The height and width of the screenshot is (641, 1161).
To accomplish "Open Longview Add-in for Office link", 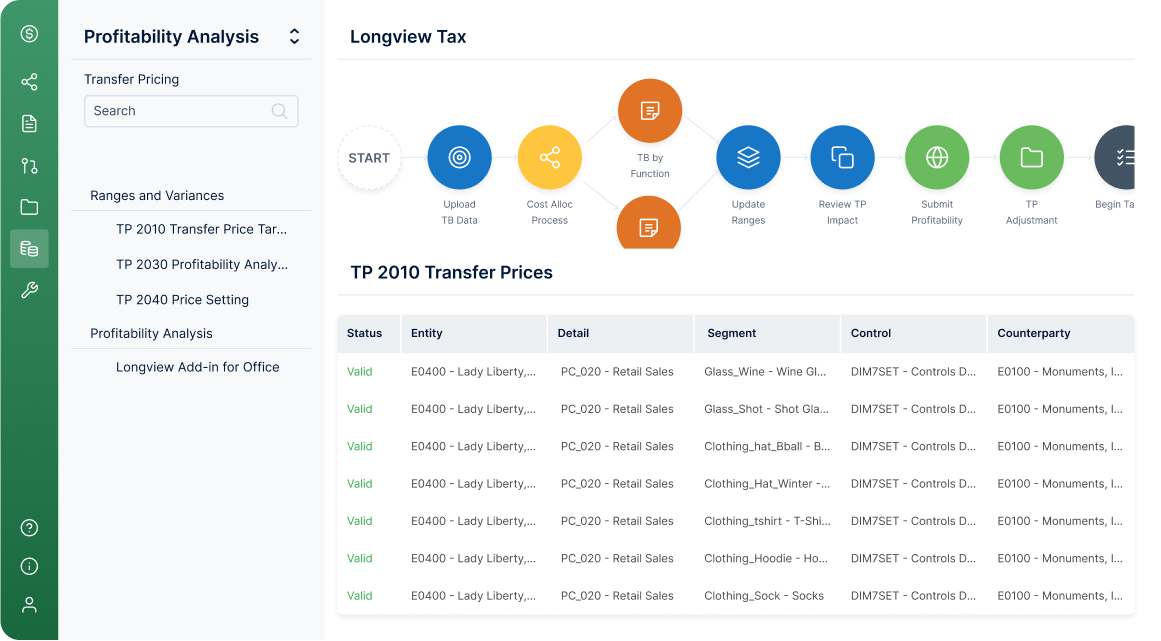I will 198,367.
